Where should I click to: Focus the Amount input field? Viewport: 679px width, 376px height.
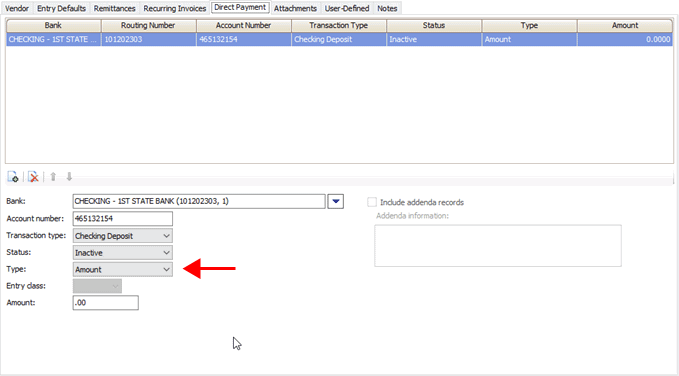pyautogui.click(x=106, y=303)
